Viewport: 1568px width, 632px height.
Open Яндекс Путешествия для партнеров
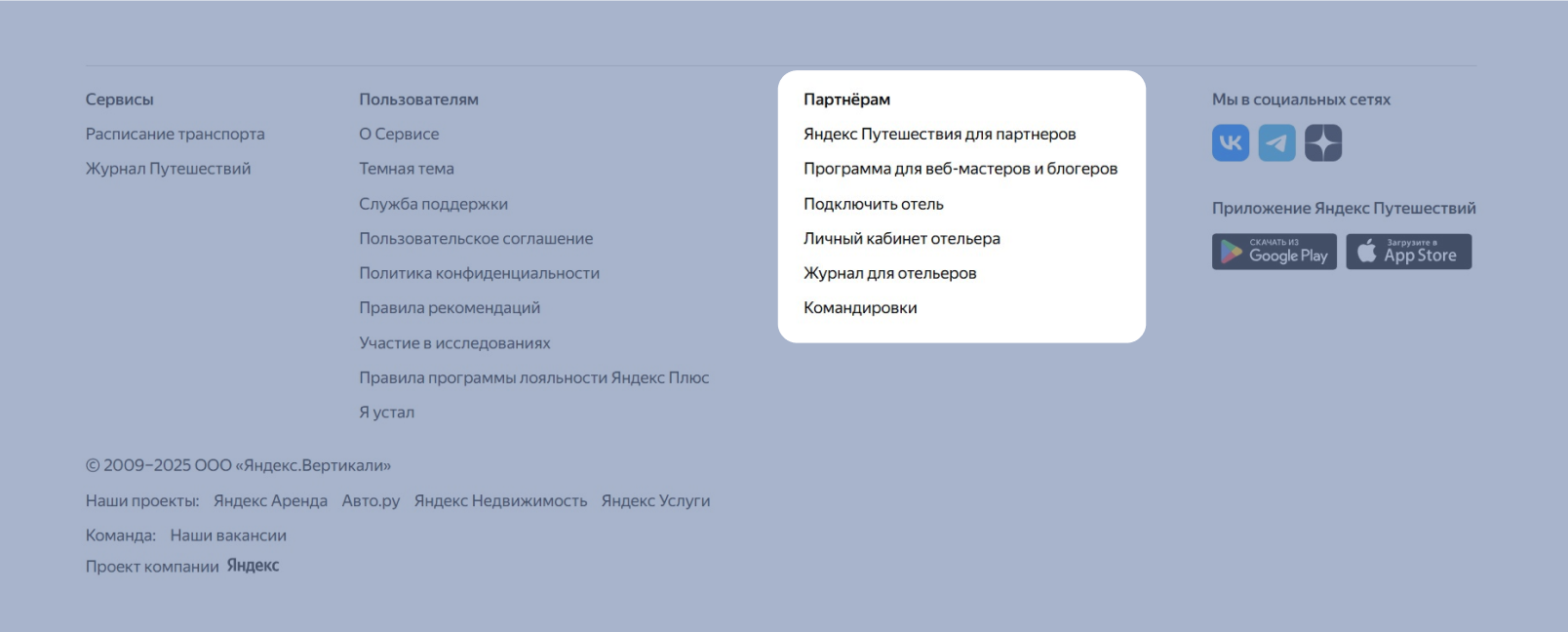coord(939,134)
